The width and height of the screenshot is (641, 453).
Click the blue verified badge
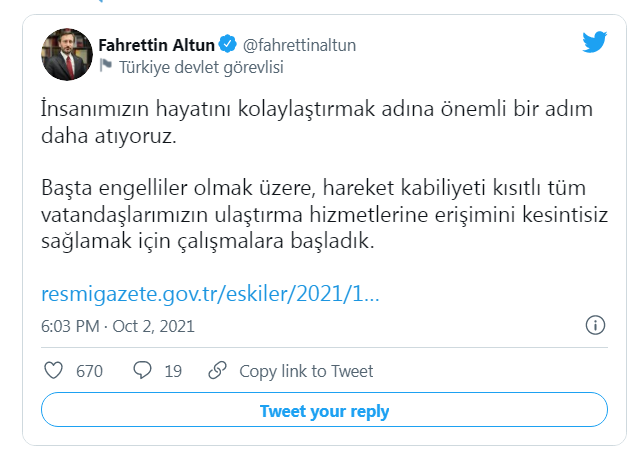click(228, 45)
